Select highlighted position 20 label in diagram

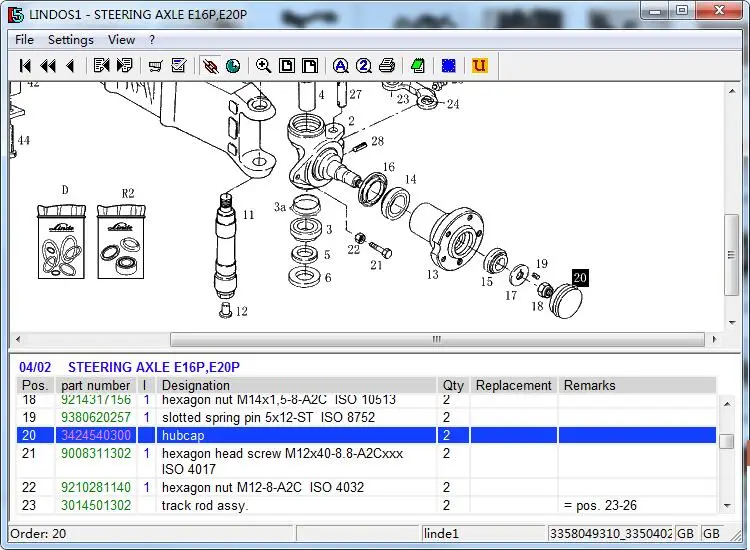pyautogui.click(x=580, y=278)
